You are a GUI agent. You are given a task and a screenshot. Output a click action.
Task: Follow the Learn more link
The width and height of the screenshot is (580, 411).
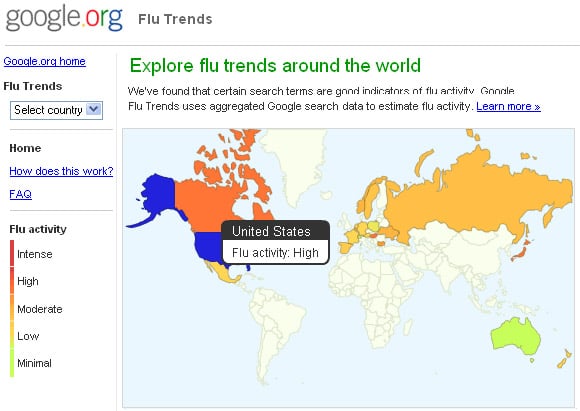coord(508,107)
